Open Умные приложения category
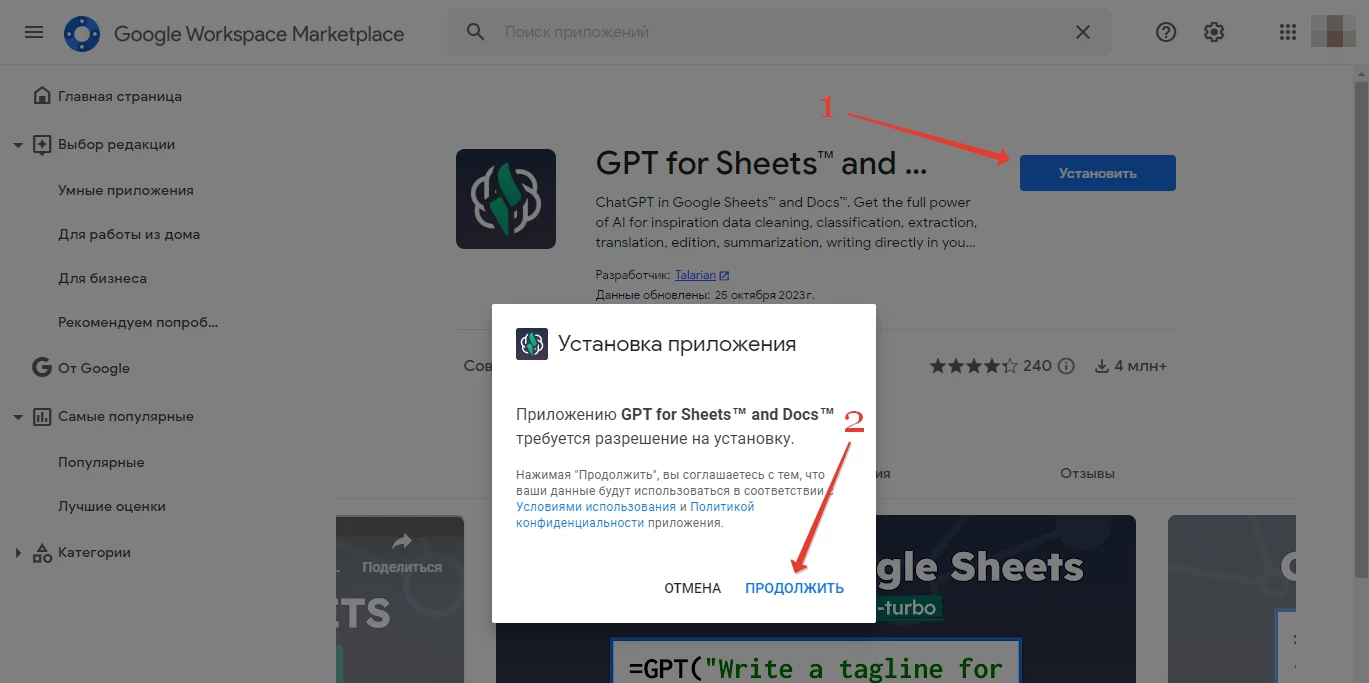 pos(126,190)
